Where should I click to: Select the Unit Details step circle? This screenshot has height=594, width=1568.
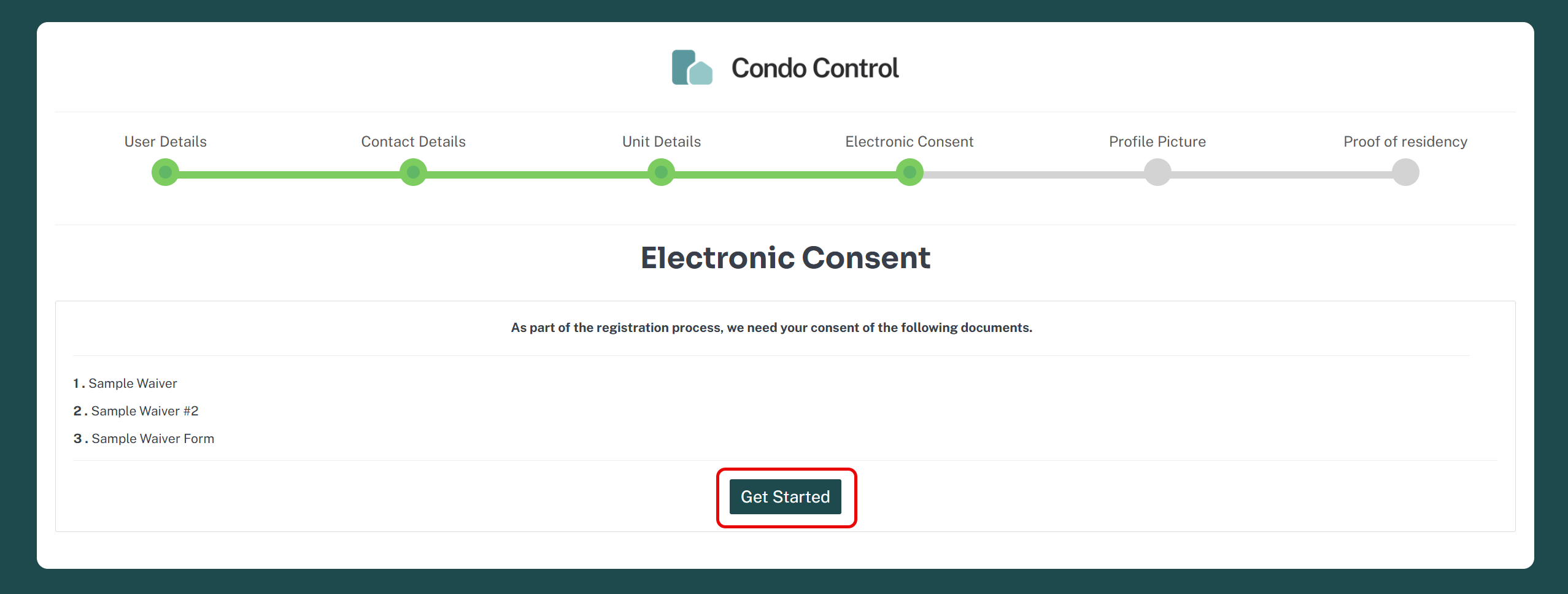(x=661, y=172)
